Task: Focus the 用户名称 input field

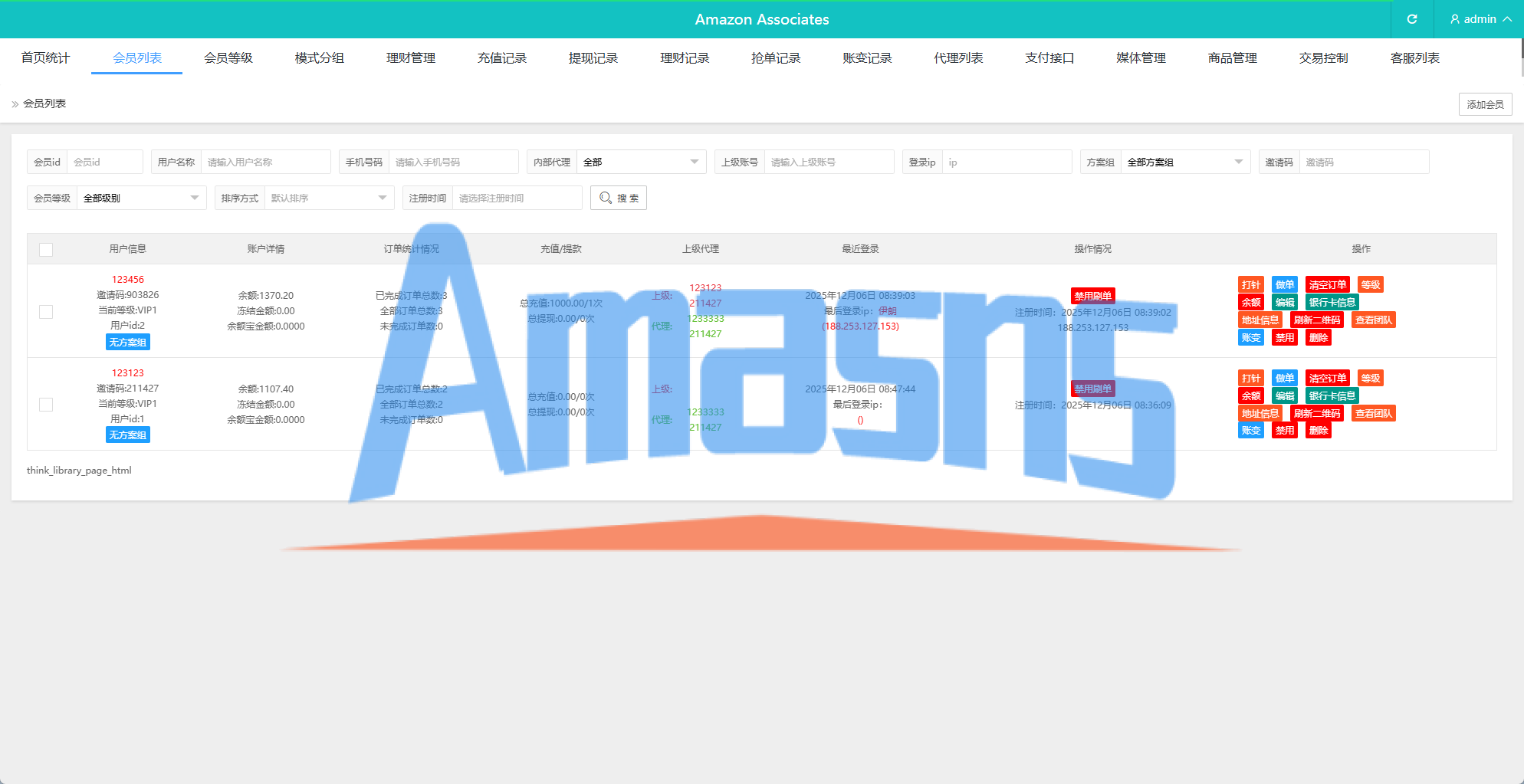Action: [x=265, y=162]
